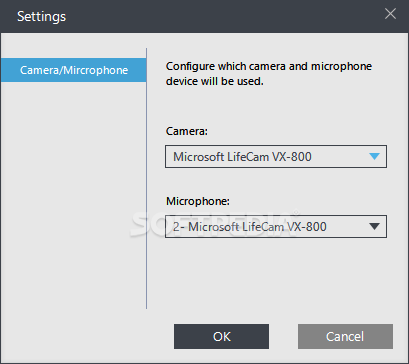Click the "device will be used." text line
Image resolution: width=409 pixels, height=364 pixels.
[215, 81]
